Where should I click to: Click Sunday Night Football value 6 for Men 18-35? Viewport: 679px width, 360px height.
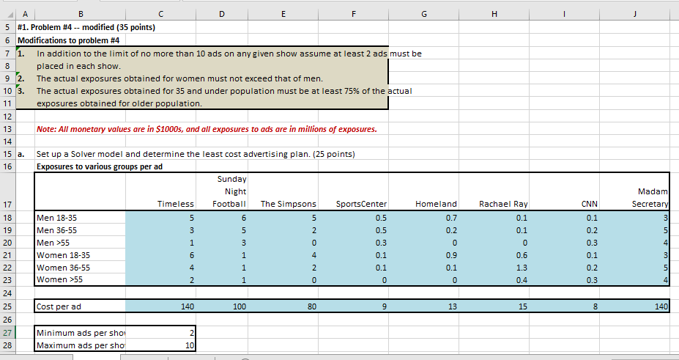pyautogui.click(x=222, y=218)
